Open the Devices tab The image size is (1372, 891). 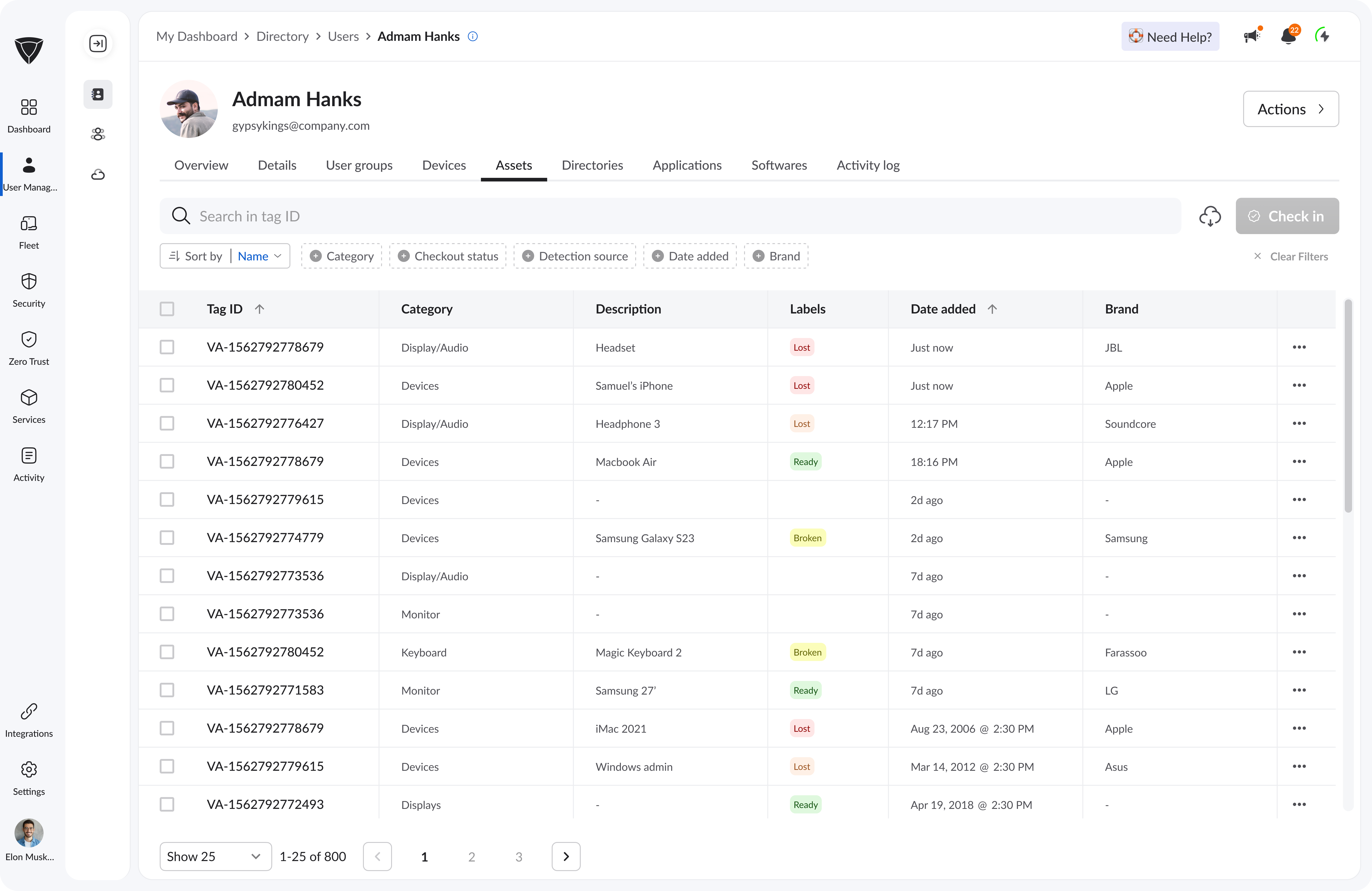444,165
